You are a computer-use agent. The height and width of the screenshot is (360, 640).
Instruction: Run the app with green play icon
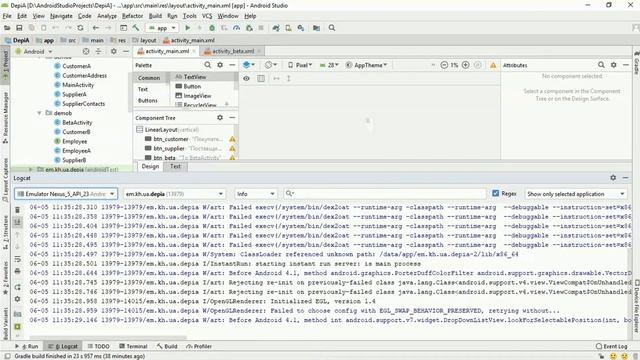pyautogui.click(x=188, y=28)
